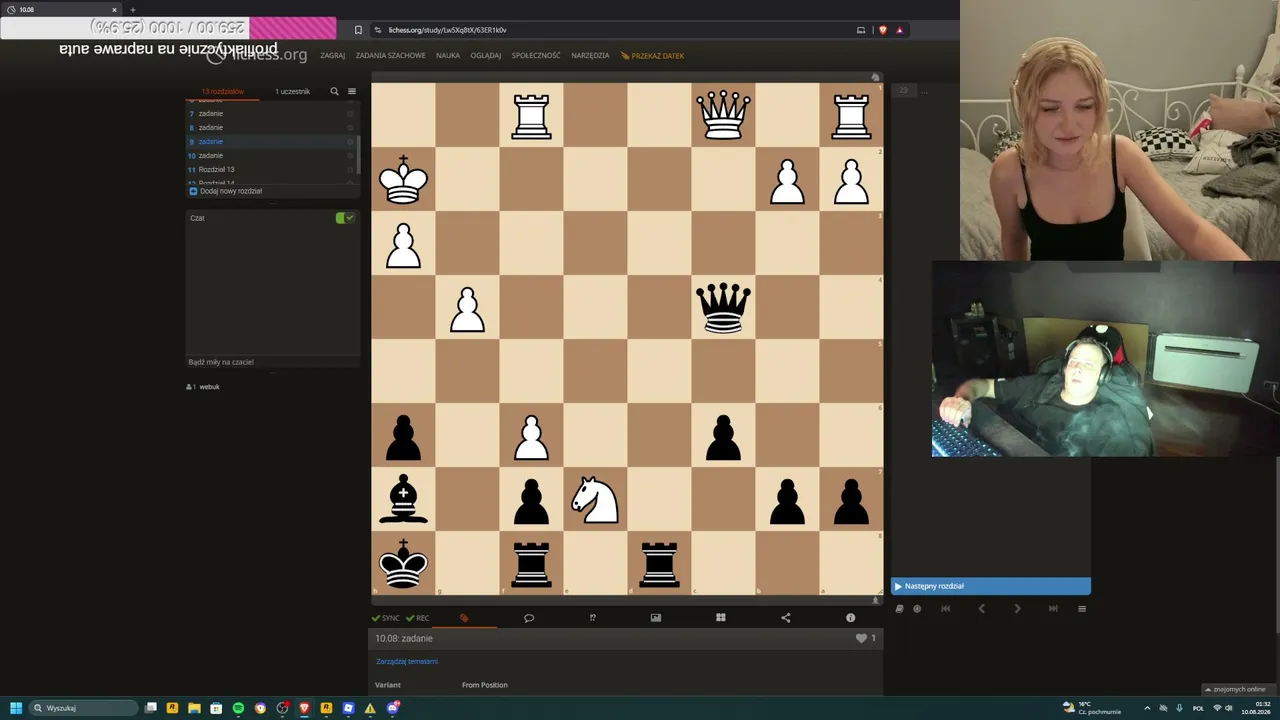Open the OGLĄDAJ menu

(486, 56)
